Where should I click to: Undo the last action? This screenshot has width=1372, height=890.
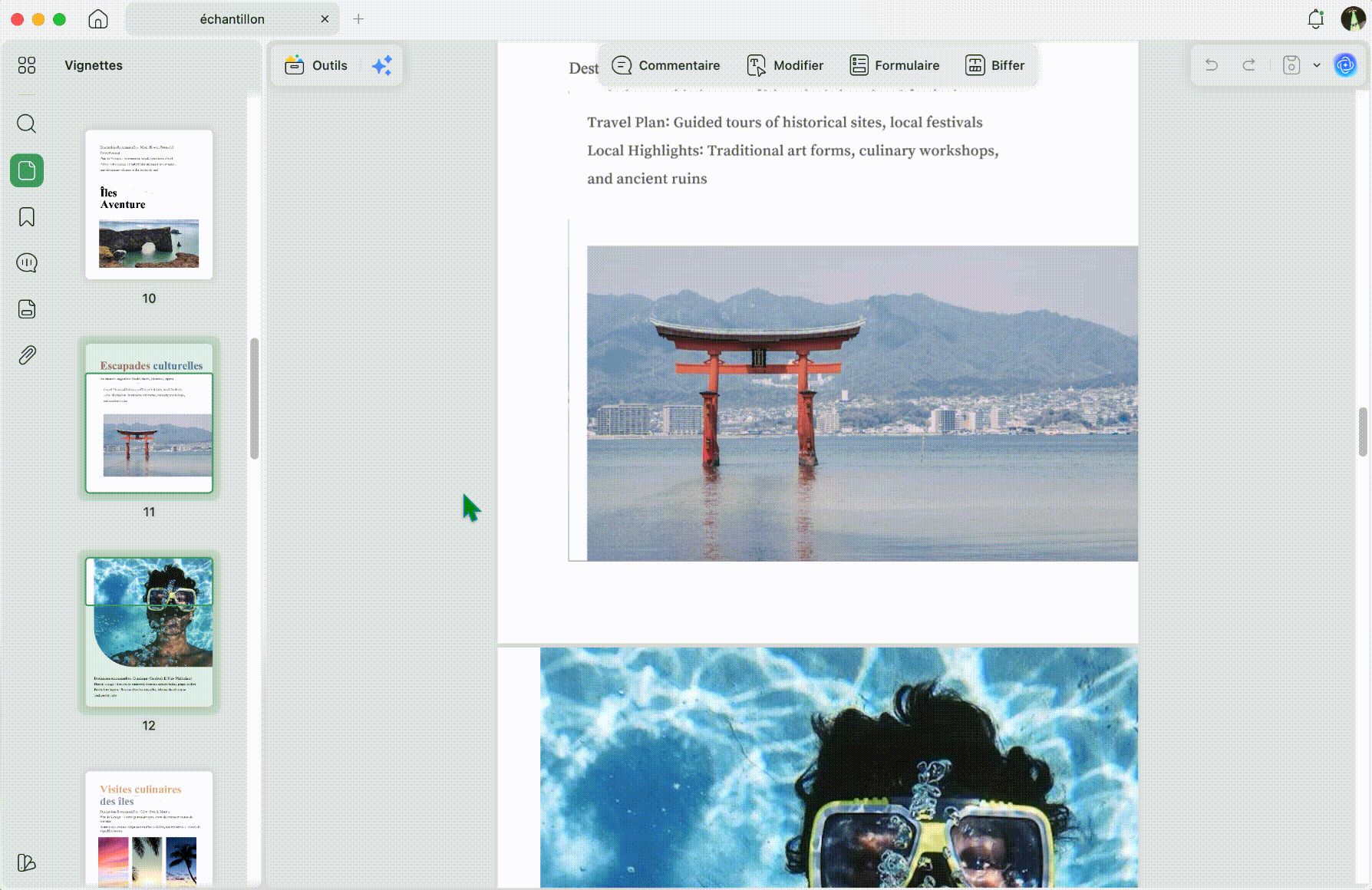(1212, 65)
